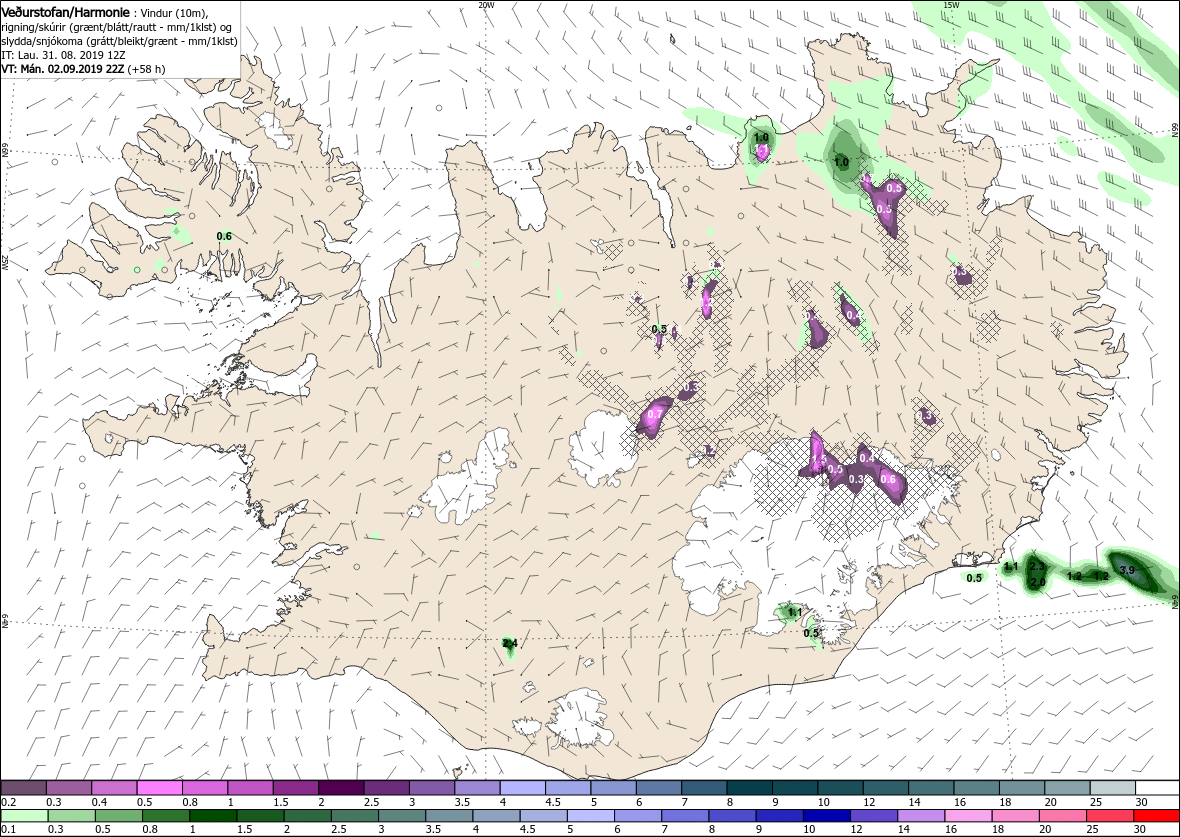The height and width of the screenshot is (837, 1180).
Task: Select the lavender 5 rain legend swatch
Action: pyautogui.click(x=590, y=816)
